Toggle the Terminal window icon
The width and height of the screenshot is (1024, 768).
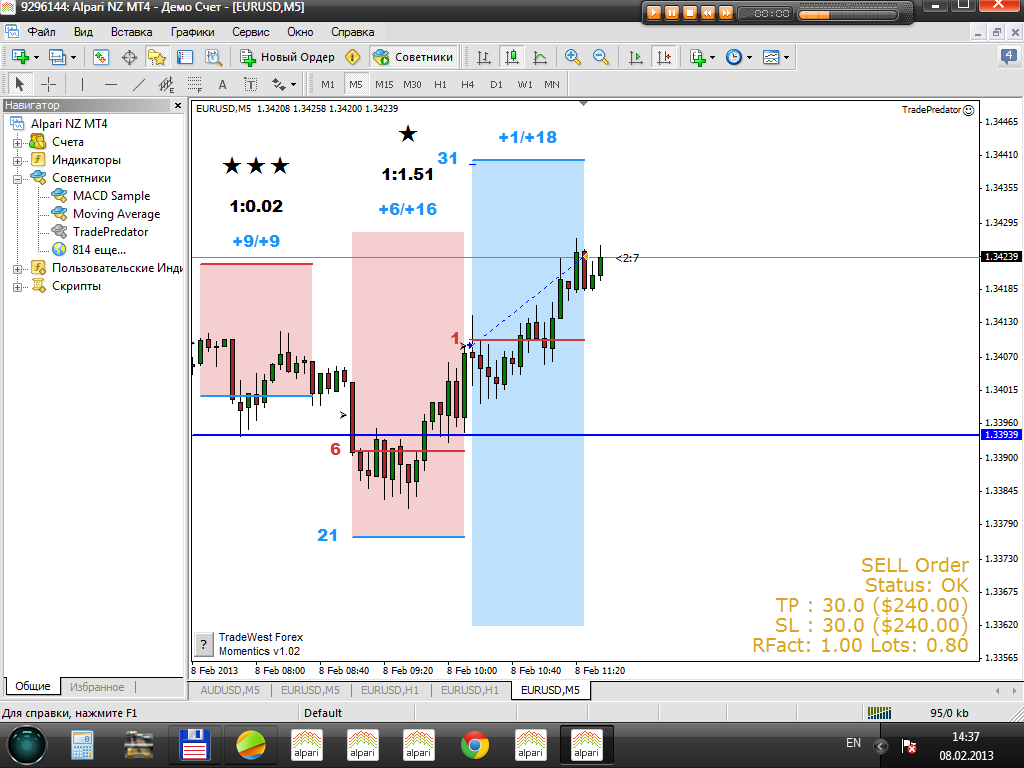pyautogui.click(x=185, y=57)
